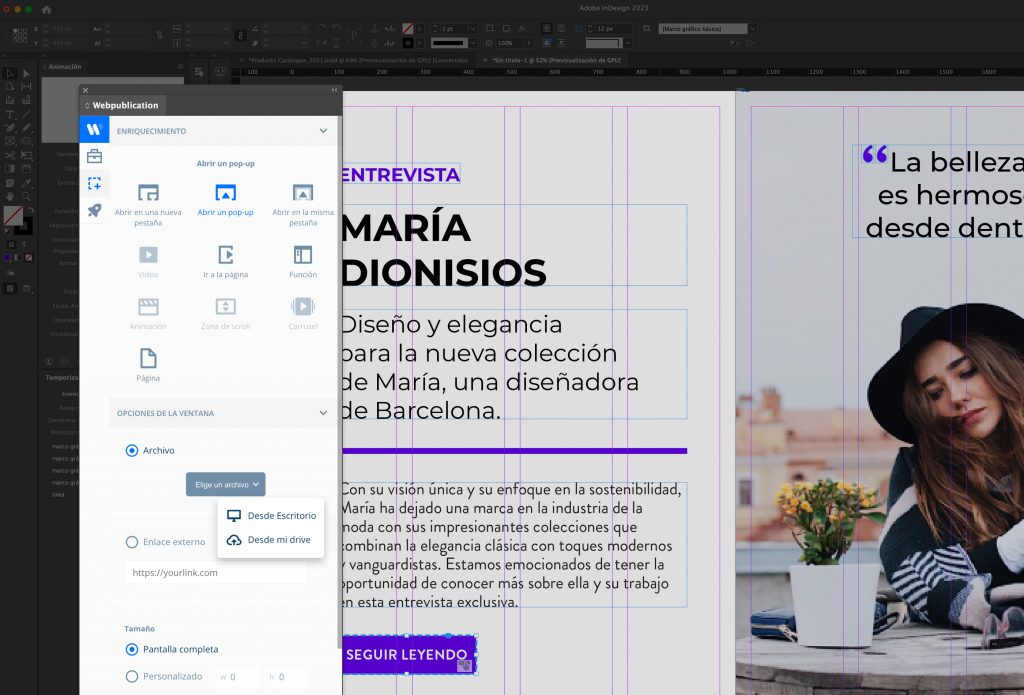1024x695 pixels.
Task: Switch size to Personalizado
Action: pyautogui.click(x=131, y=677)
